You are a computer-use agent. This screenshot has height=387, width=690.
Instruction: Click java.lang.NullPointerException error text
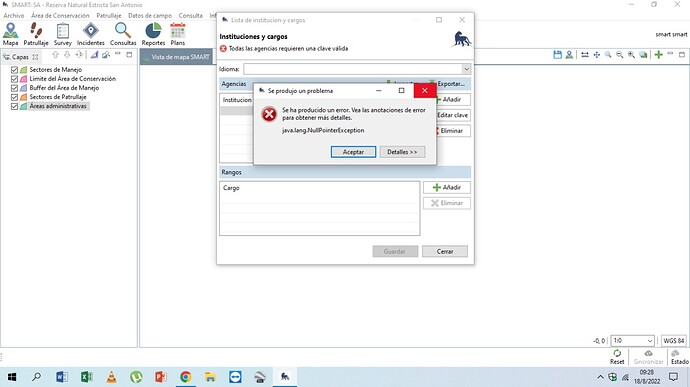[323, 130]
